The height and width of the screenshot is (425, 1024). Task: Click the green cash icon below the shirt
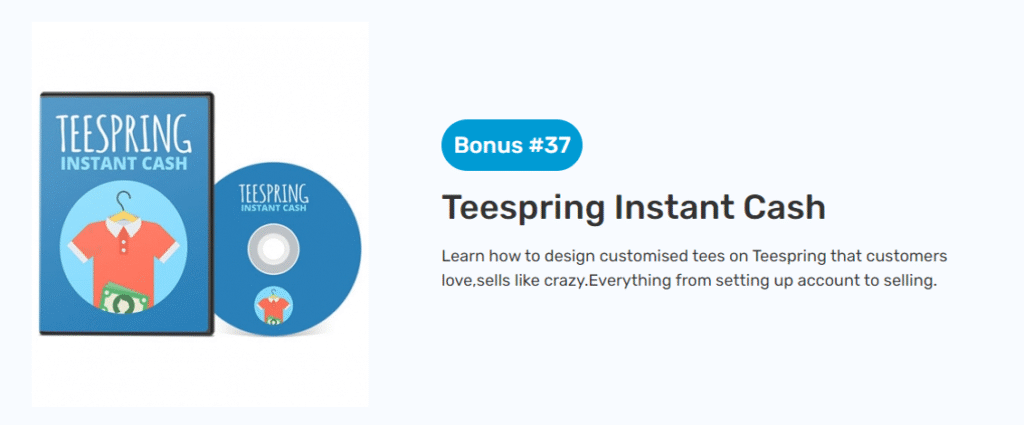[x=124, y=297]
